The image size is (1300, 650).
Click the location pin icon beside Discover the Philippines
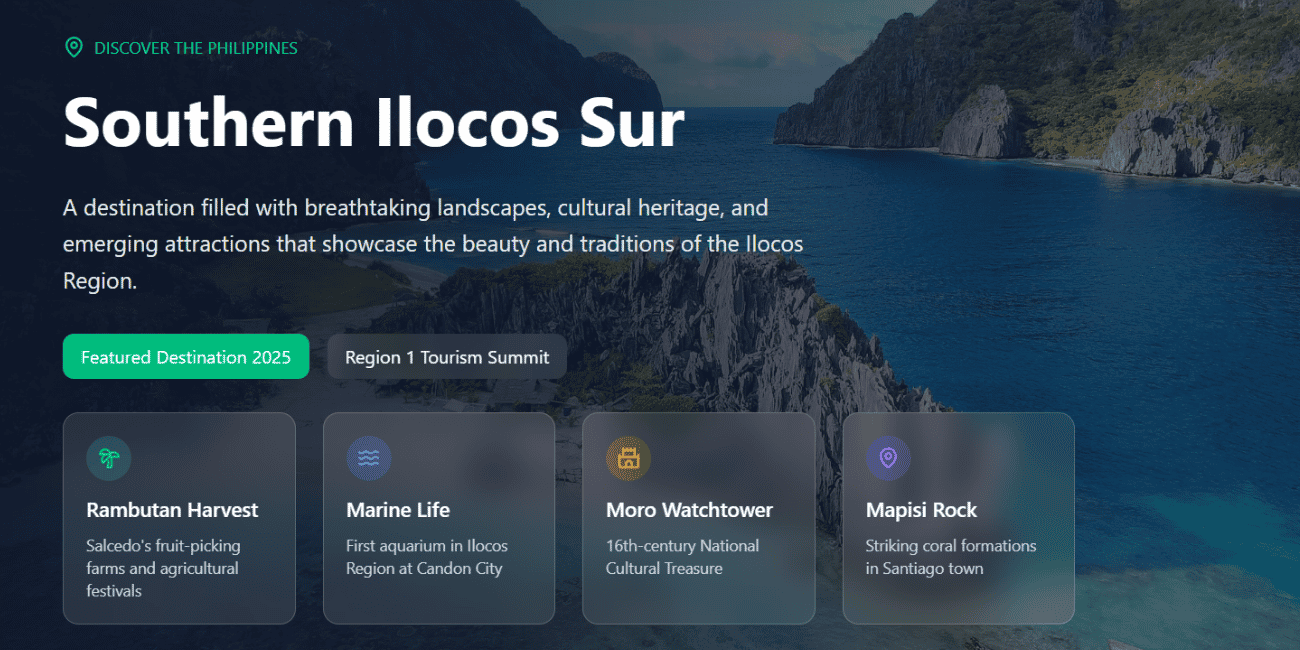(x=73, y=47)
